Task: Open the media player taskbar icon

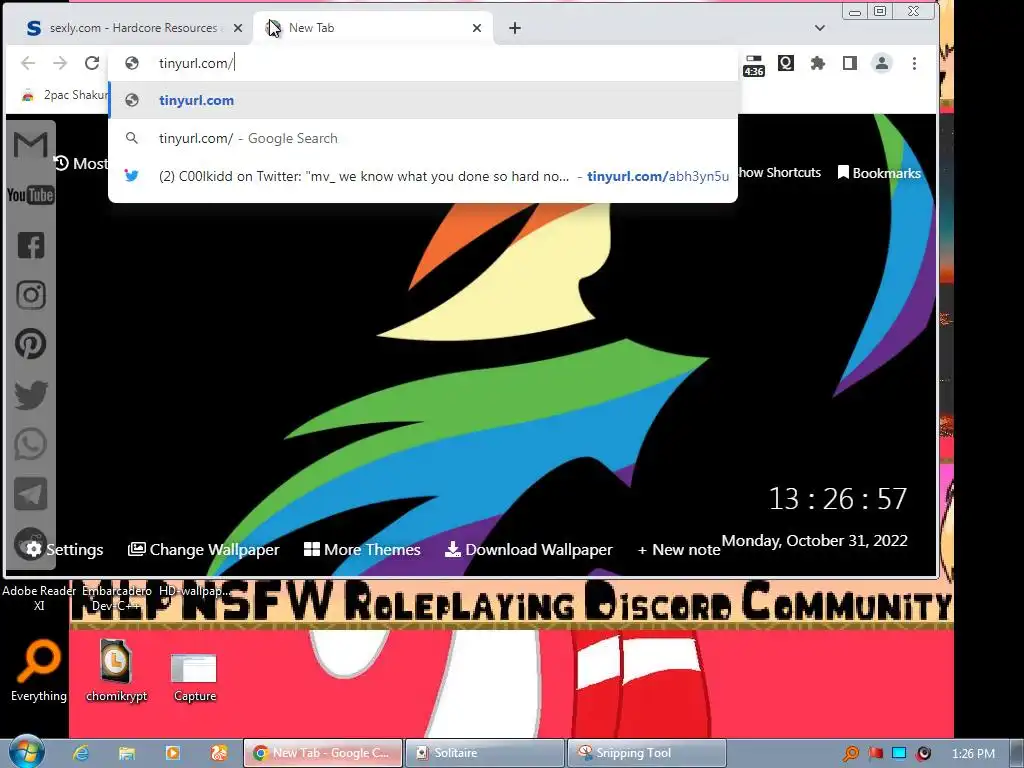Action: (172, 753)
